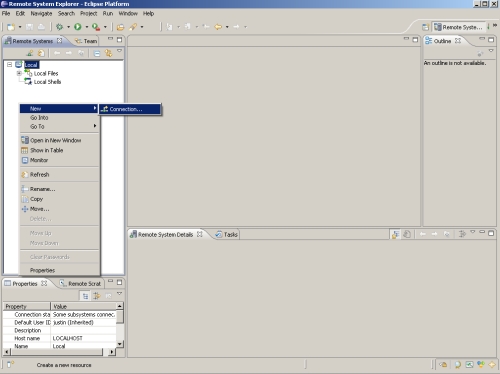This screenshot has height=374, width=500.
Task: Click the External Tools run icon
Action: point(96,27)
